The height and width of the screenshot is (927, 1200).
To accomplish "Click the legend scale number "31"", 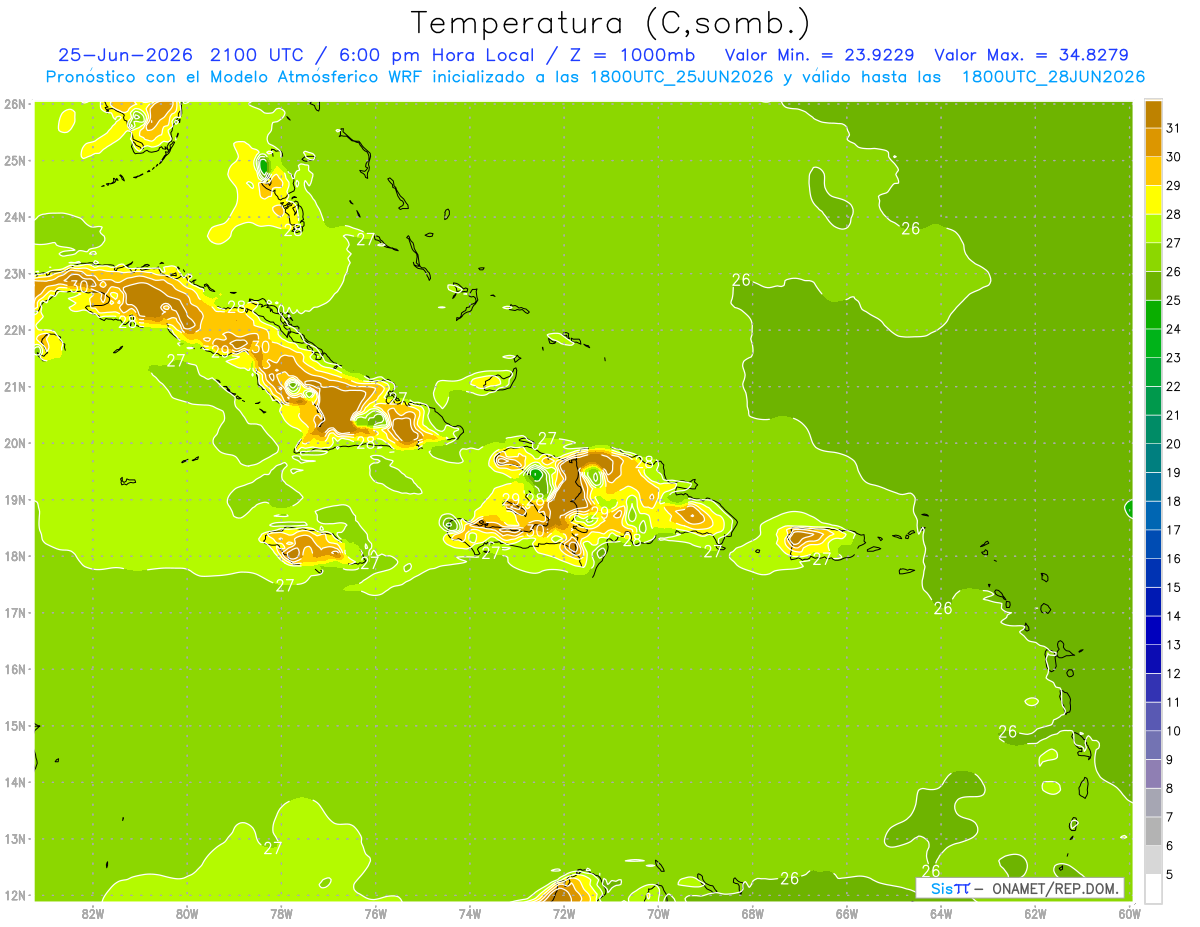I will 1174,128.
